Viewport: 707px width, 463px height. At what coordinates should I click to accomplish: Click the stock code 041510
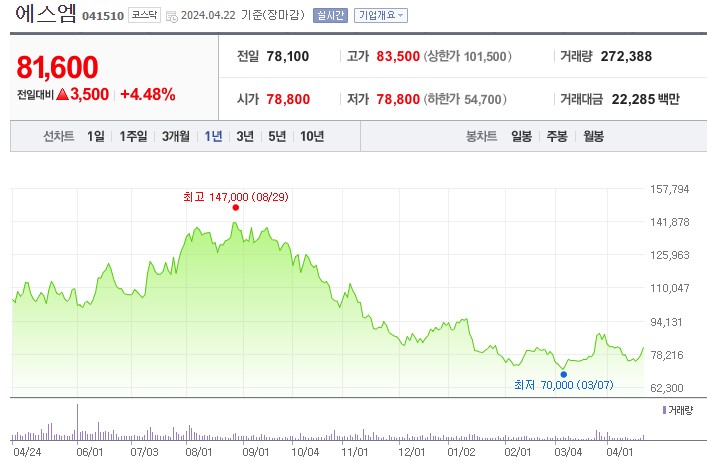tap(103, 16)
